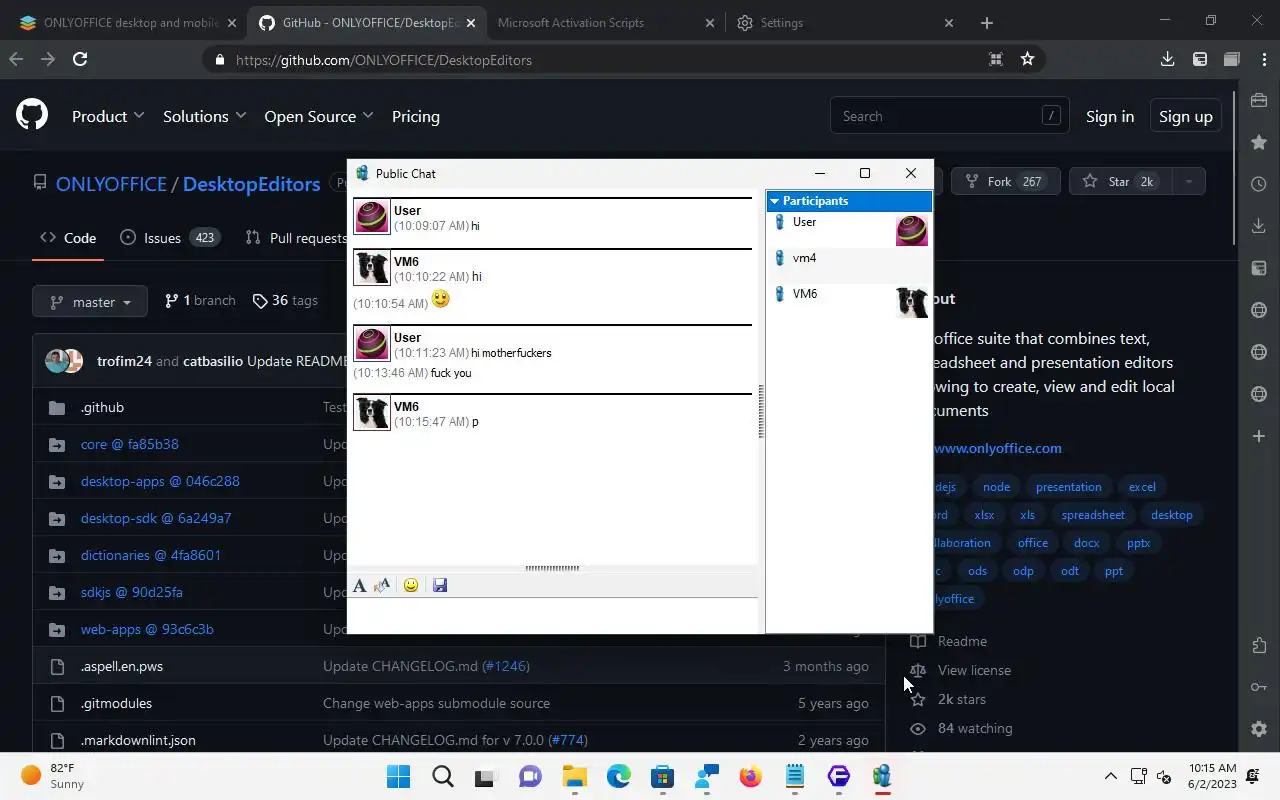Open the .gitmodules file

tap(116, 703)
